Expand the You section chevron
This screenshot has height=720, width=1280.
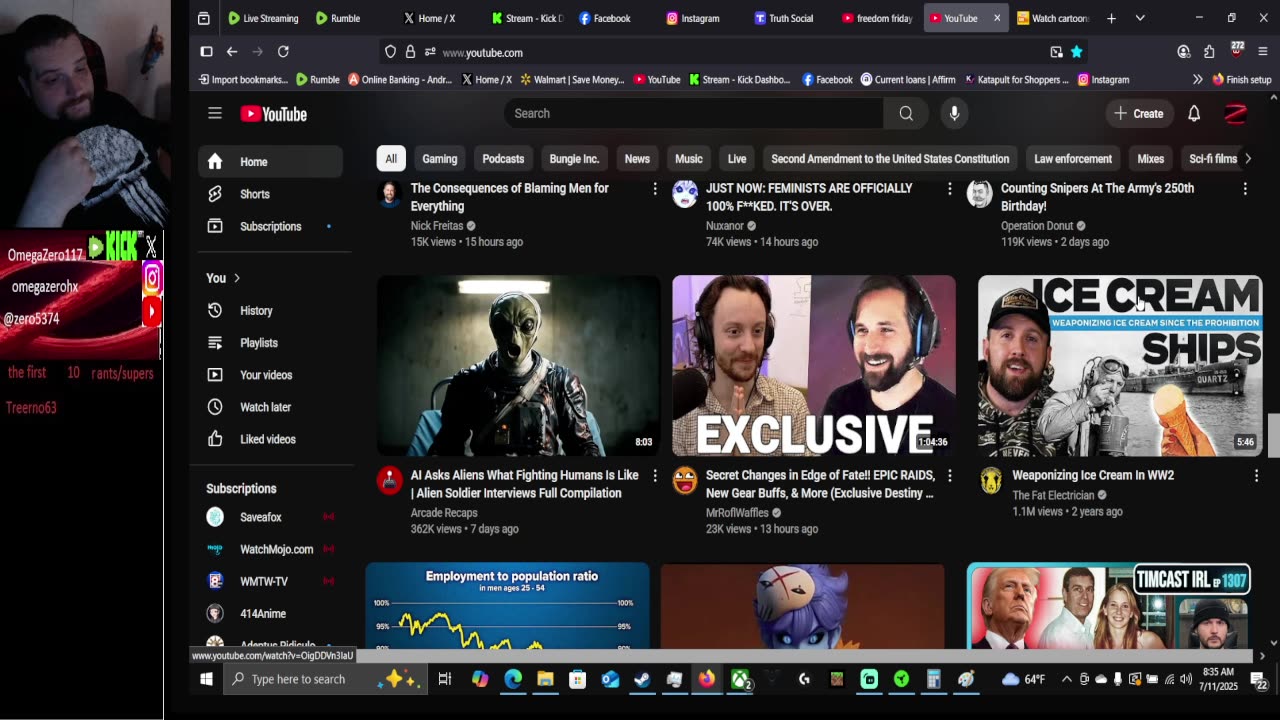(x=237, y=278)
